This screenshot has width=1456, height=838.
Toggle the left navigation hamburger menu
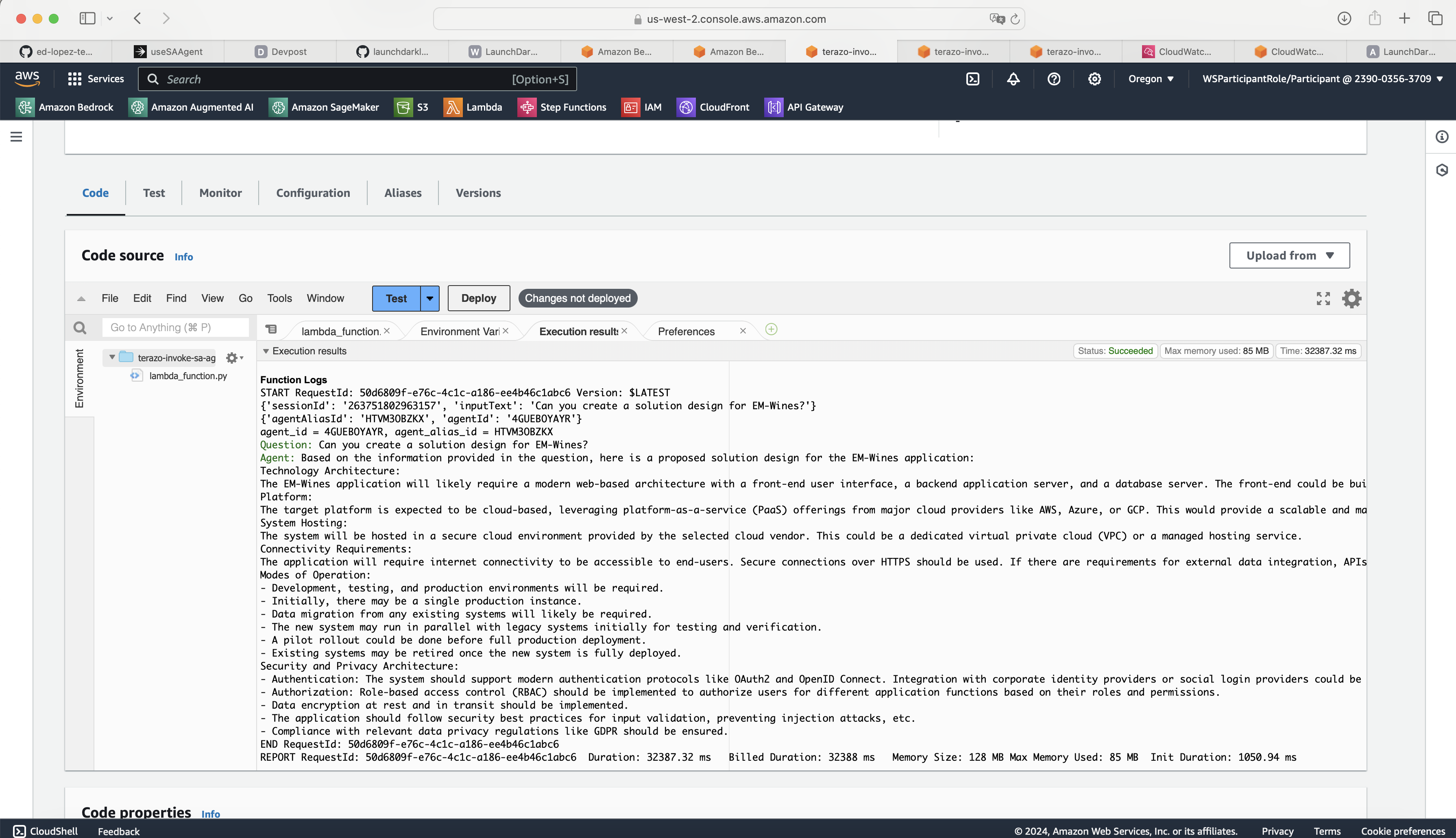16,137
